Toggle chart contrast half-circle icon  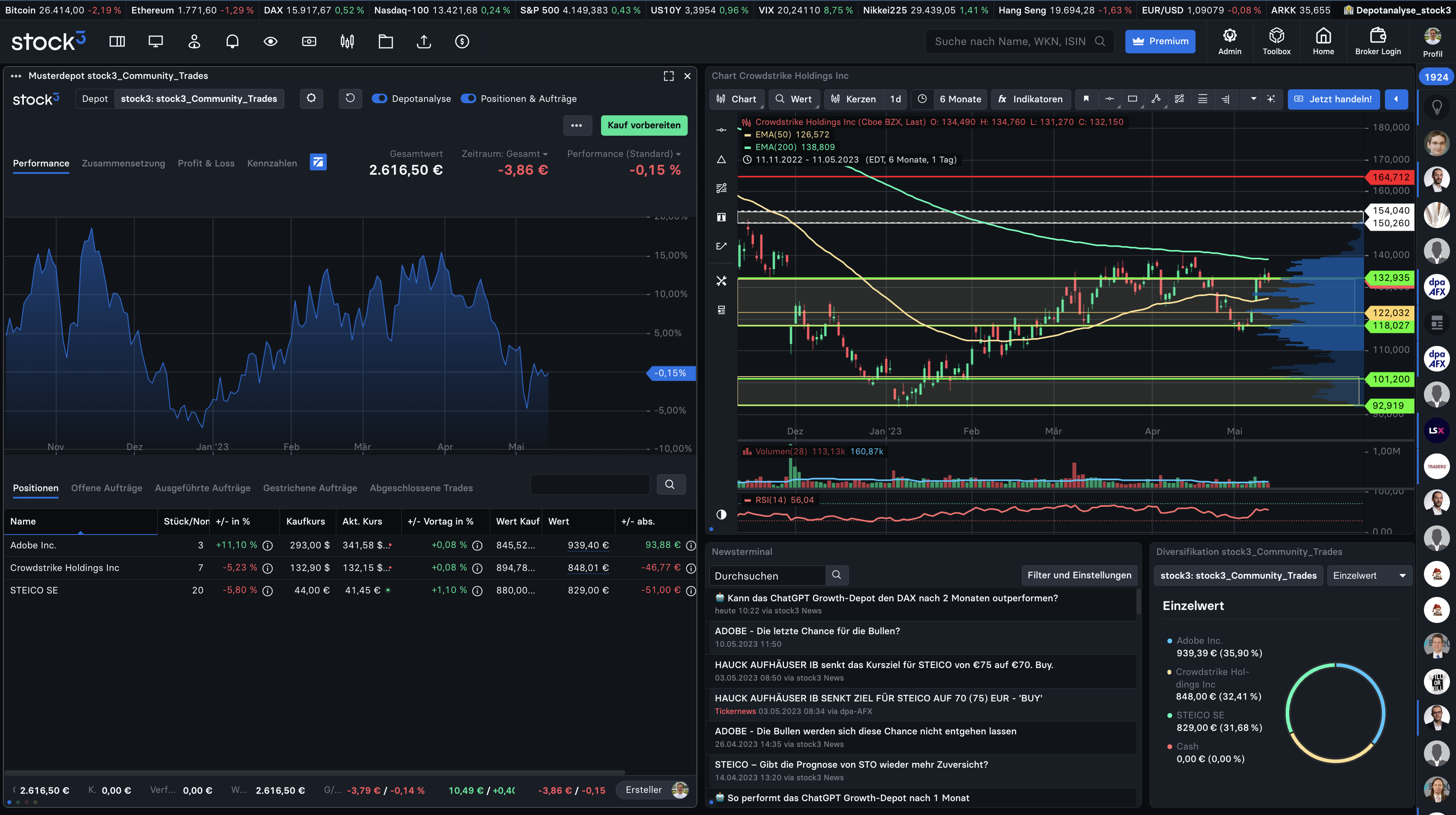721,514
